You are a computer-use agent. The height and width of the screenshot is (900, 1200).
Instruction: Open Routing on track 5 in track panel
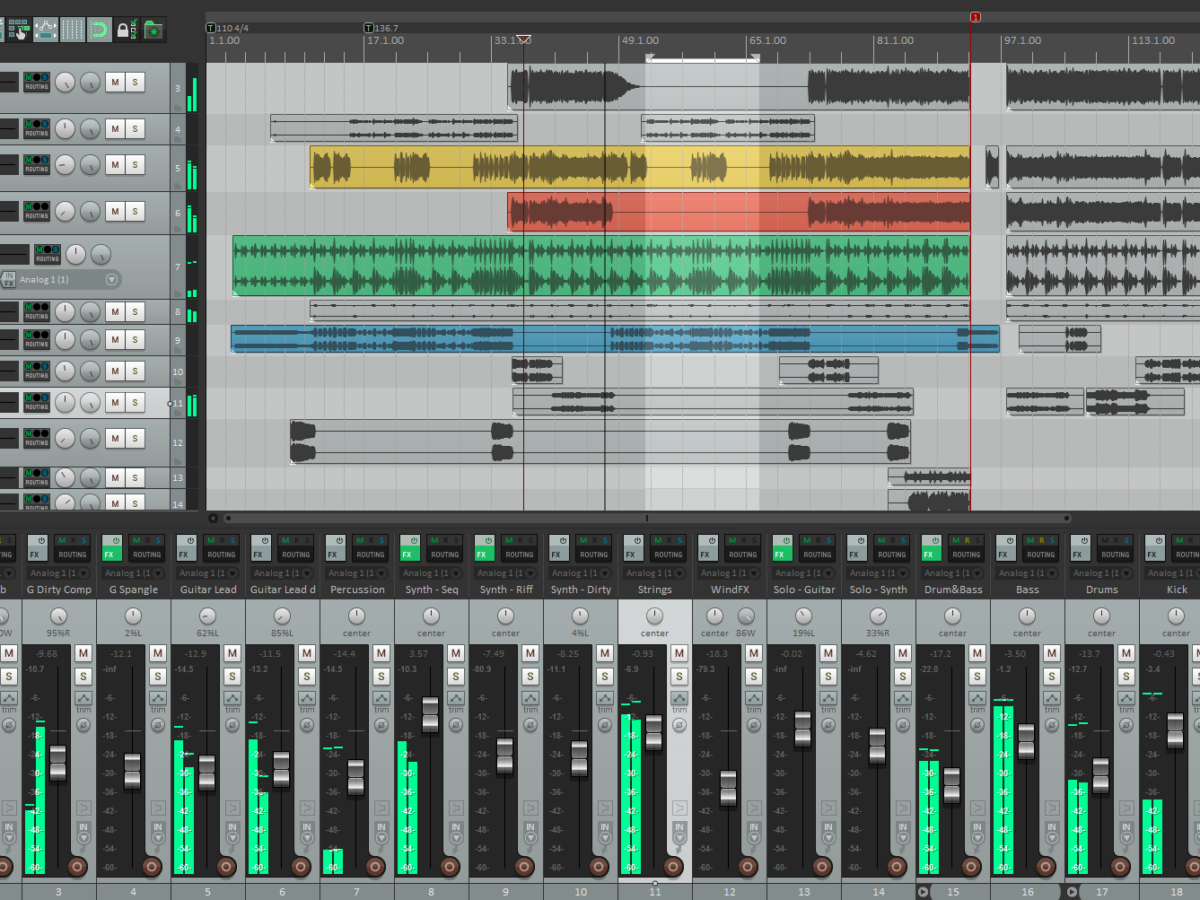point(37,169)
